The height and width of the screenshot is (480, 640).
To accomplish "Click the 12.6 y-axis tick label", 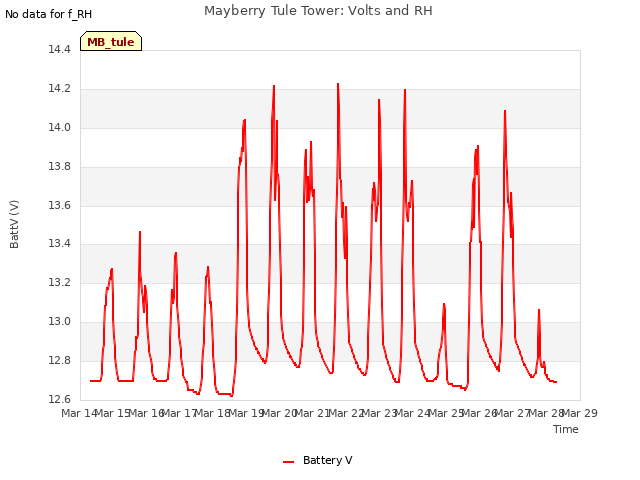I will click(59, 399).
